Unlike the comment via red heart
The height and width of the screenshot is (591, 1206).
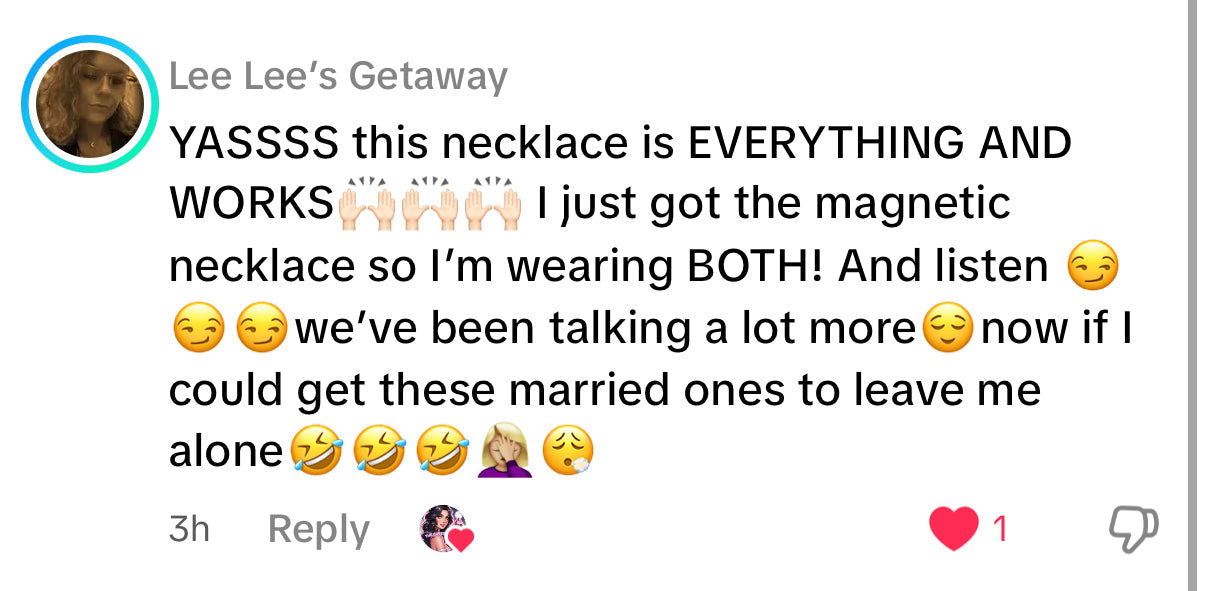(953, 529)
